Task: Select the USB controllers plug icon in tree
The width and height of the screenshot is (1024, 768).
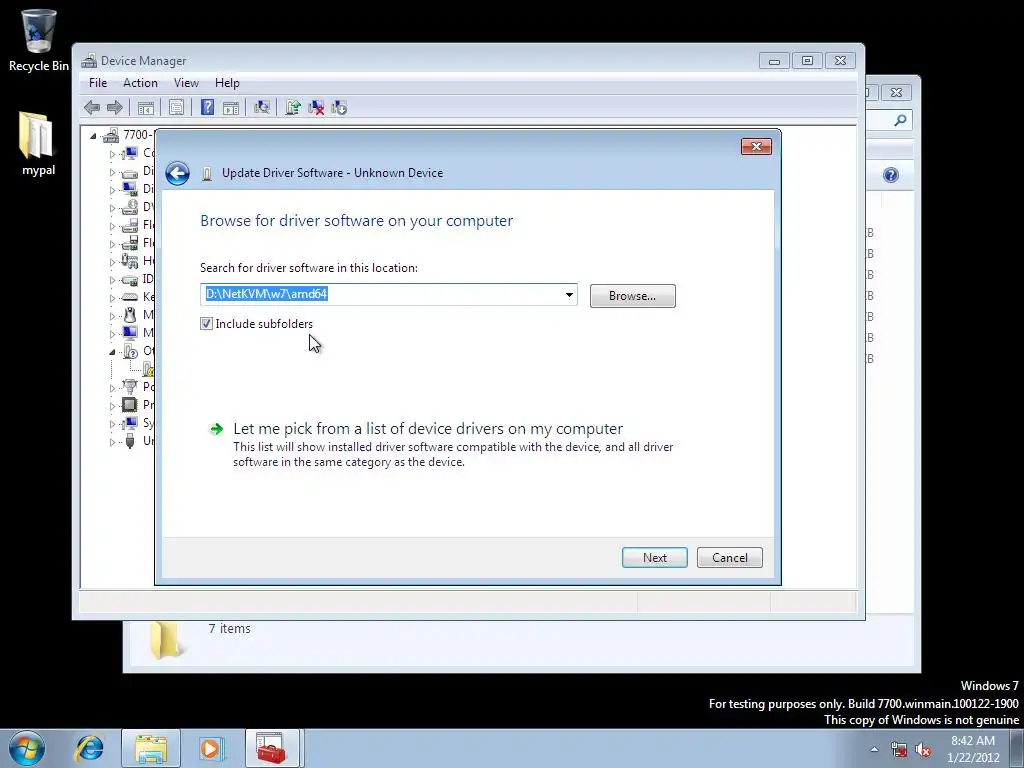Action: tap(130, 441)
